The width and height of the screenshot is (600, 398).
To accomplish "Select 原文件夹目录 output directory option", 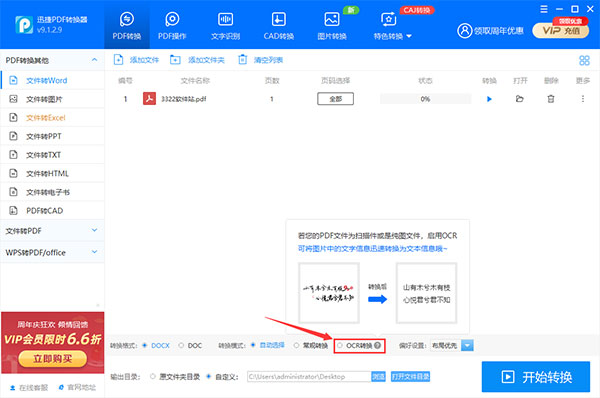I will tap(153, 377).
